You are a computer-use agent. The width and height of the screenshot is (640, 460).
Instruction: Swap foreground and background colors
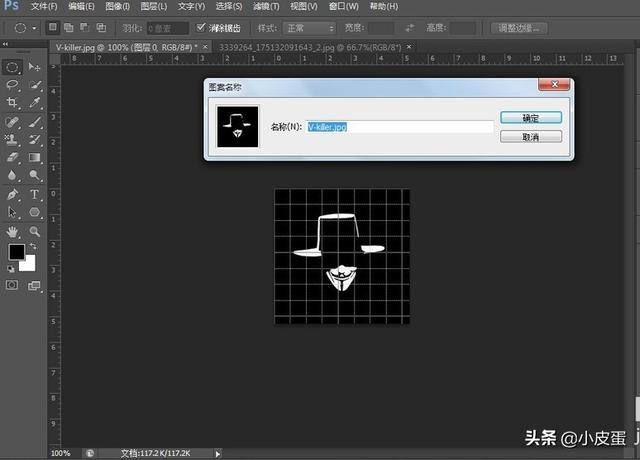tap(33, 246)
